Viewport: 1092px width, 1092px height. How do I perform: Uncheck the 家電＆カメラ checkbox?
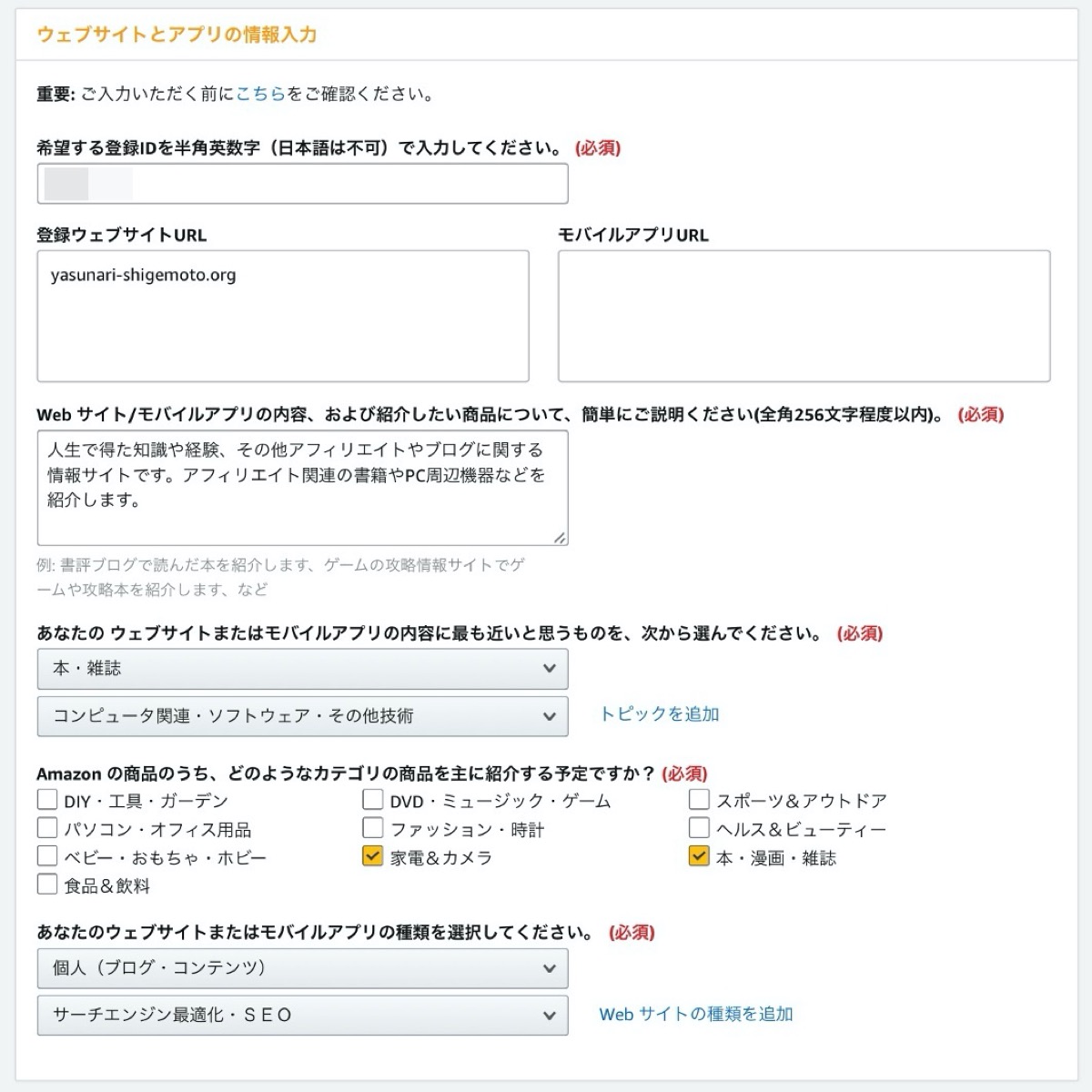372,856
